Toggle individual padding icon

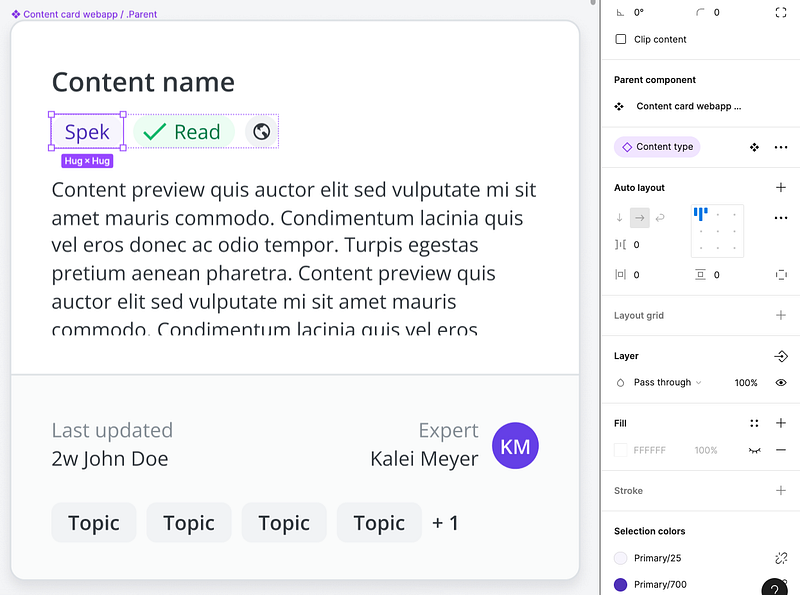(781, 275)
